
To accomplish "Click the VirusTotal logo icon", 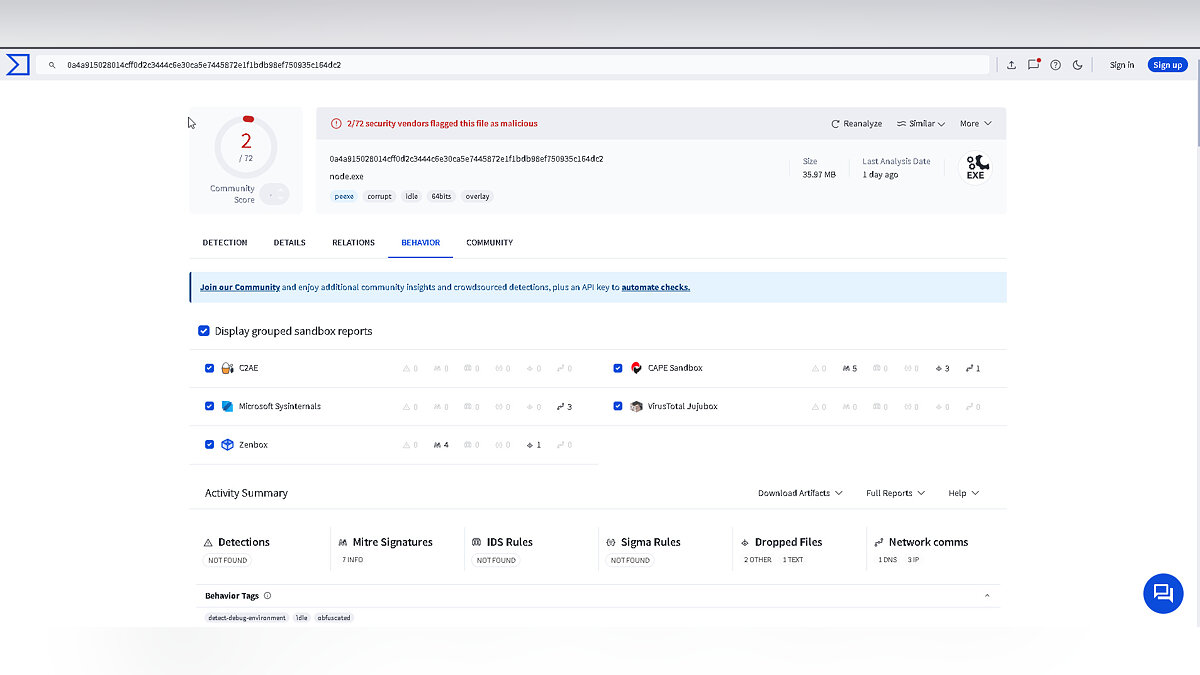I will click(17, 65).
